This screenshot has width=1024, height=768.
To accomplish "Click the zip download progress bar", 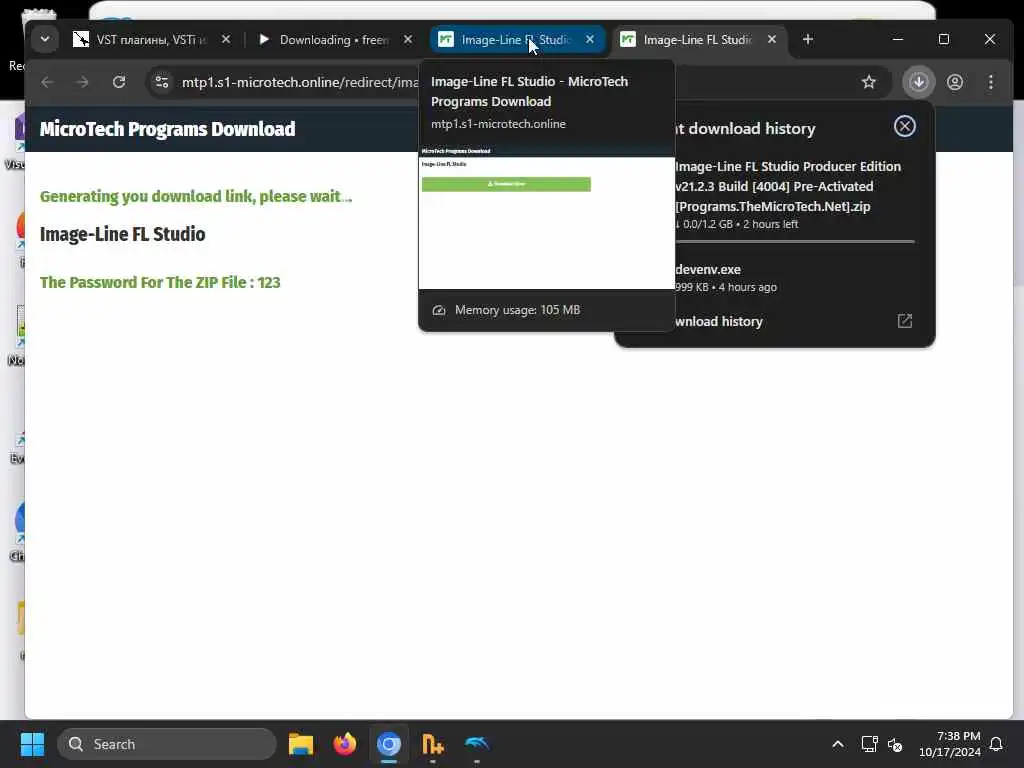I will coord(795,242).
